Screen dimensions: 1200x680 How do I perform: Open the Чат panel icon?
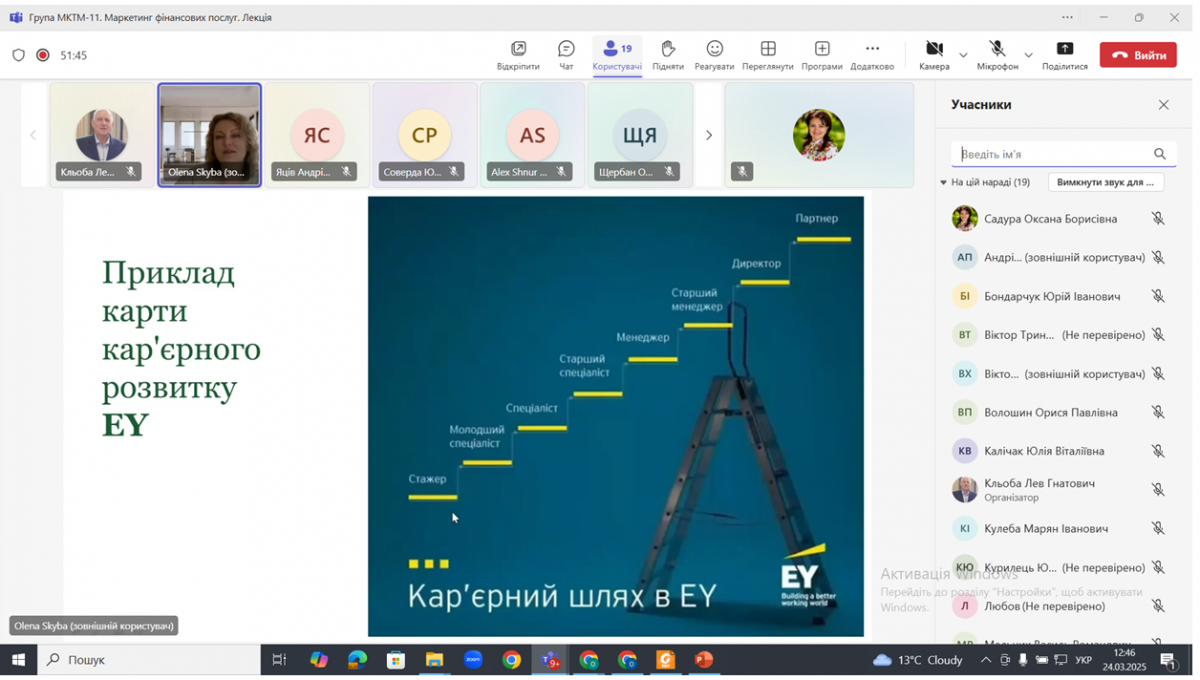(566, 48)
